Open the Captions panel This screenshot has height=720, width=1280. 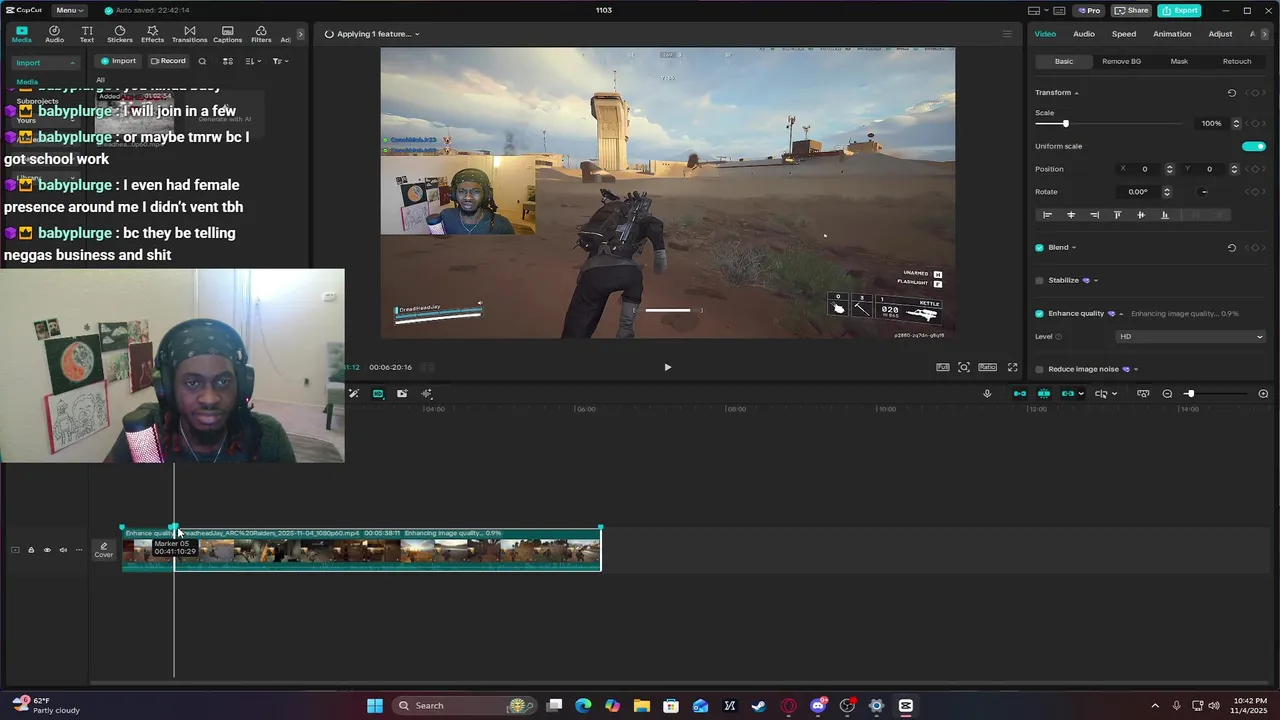pos(227,34)
